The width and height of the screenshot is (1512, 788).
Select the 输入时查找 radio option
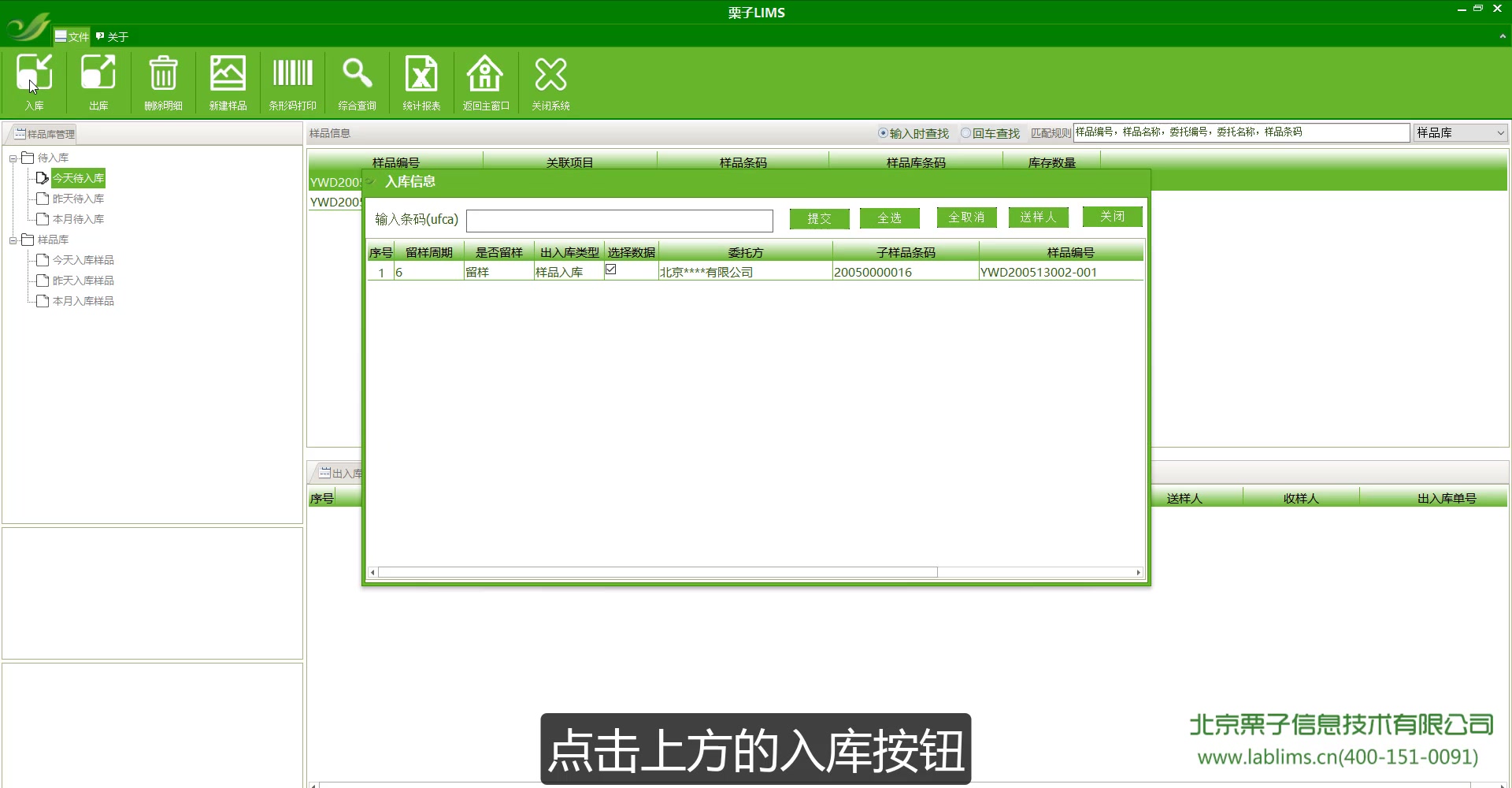pos(882,133)
